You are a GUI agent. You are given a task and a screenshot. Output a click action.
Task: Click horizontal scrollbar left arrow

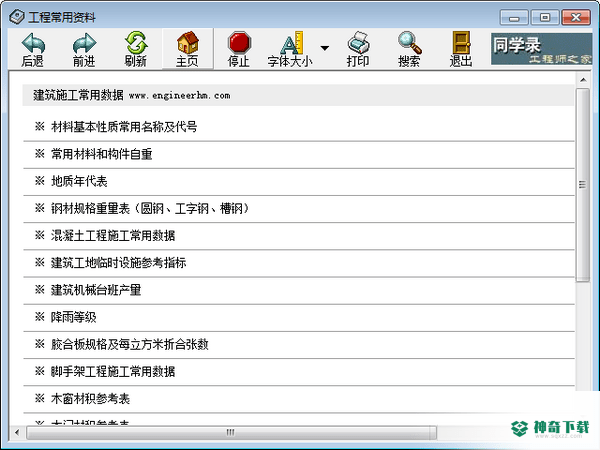tap(17, 432)
